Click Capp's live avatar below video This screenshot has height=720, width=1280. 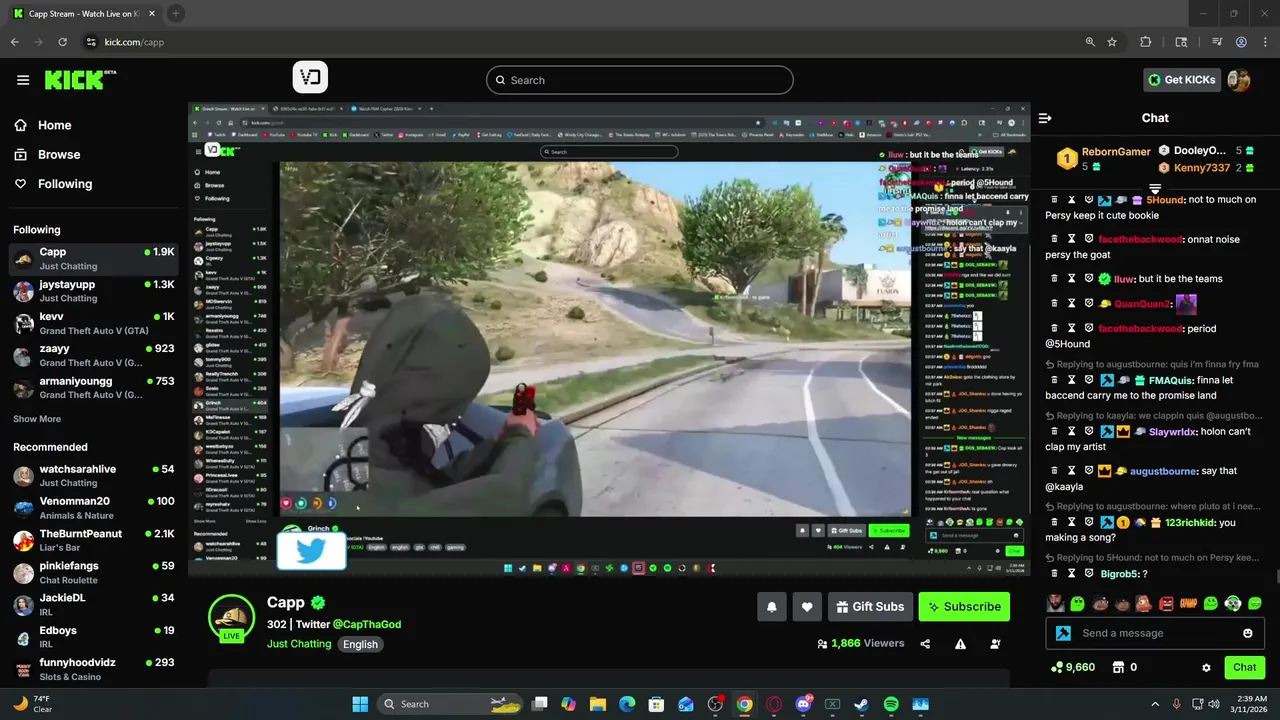tap(231, 617)
